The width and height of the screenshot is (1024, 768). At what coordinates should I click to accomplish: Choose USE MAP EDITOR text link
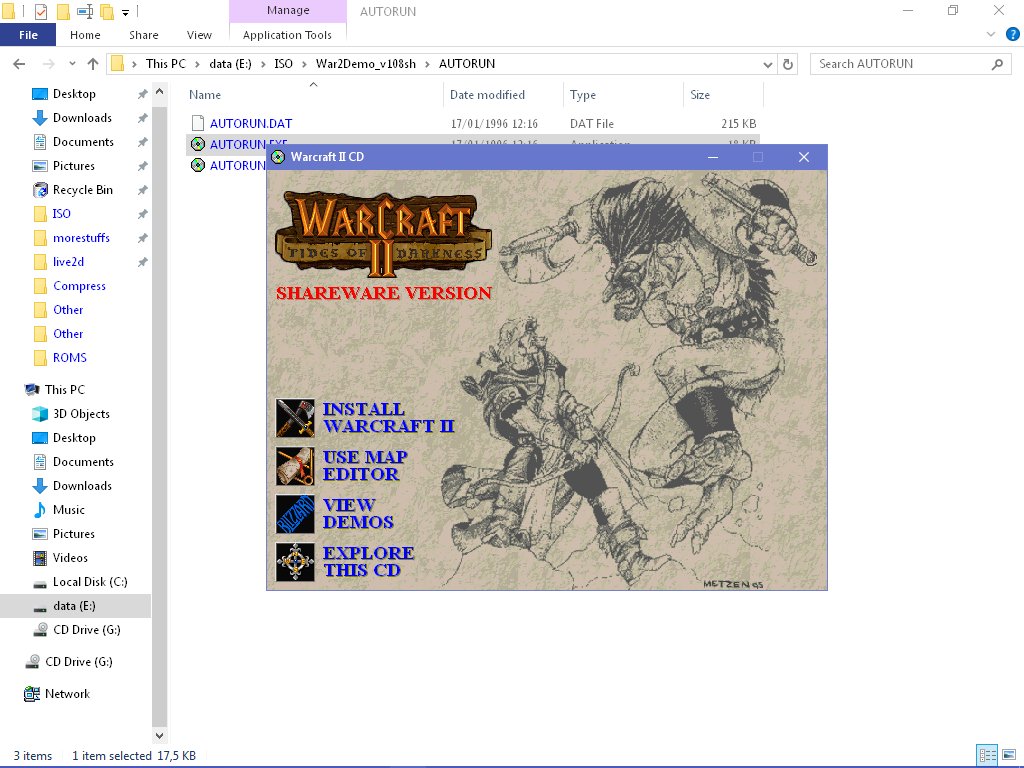[x=365, y=466]
